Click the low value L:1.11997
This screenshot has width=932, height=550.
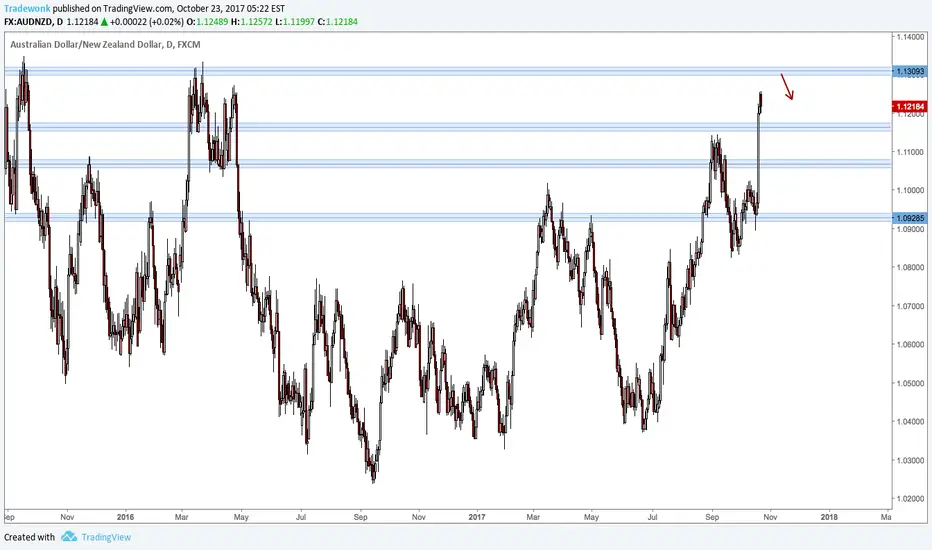[295, 22]
